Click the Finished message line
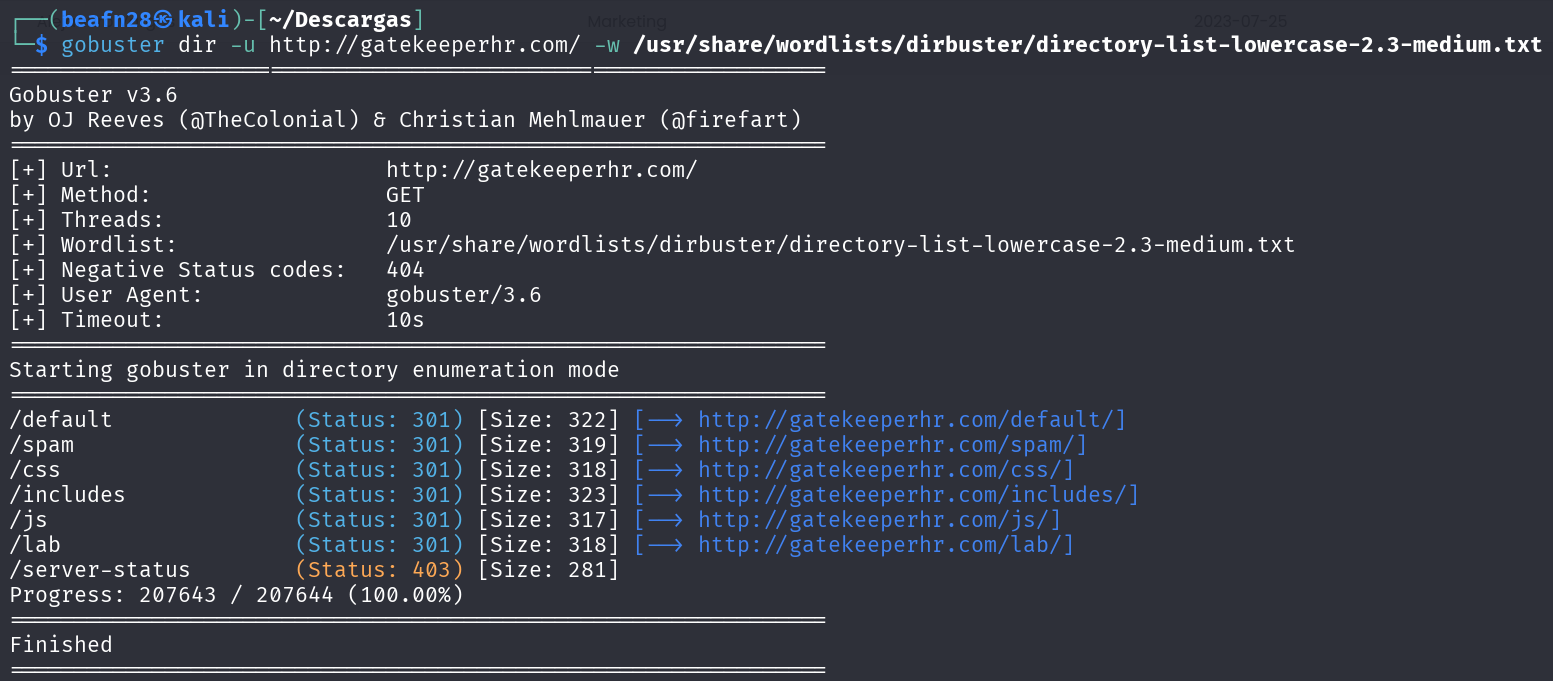 coord(61,645)
